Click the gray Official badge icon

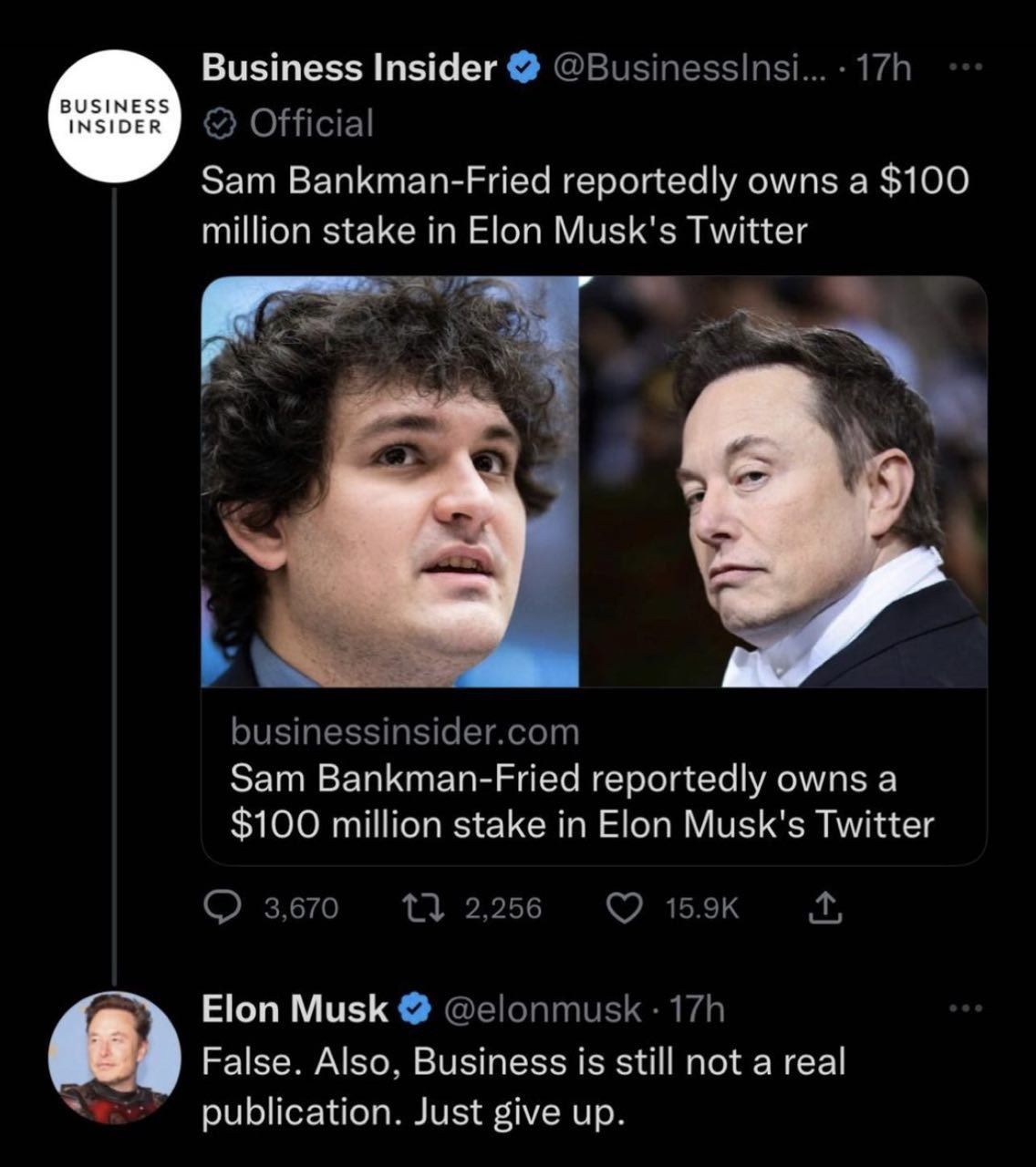click(220, 124)
